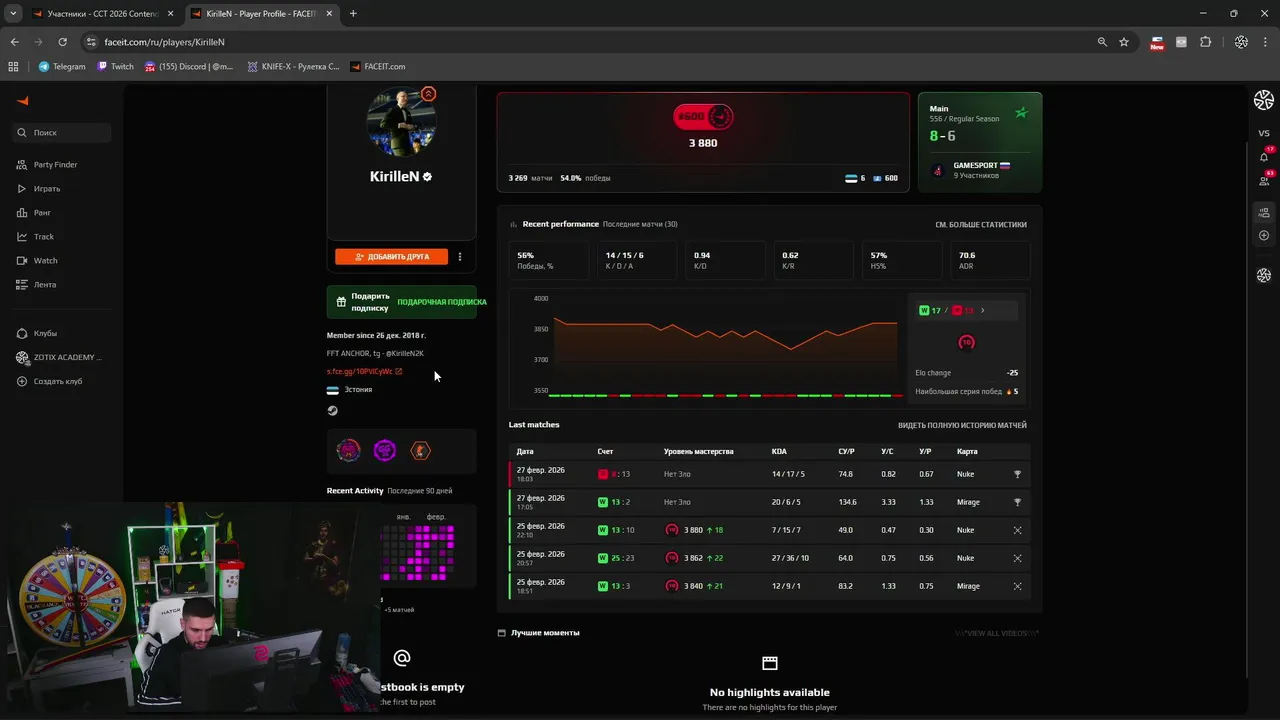
Task: Click the FACEIT logo in the sidebar
Action: [22, 100]
